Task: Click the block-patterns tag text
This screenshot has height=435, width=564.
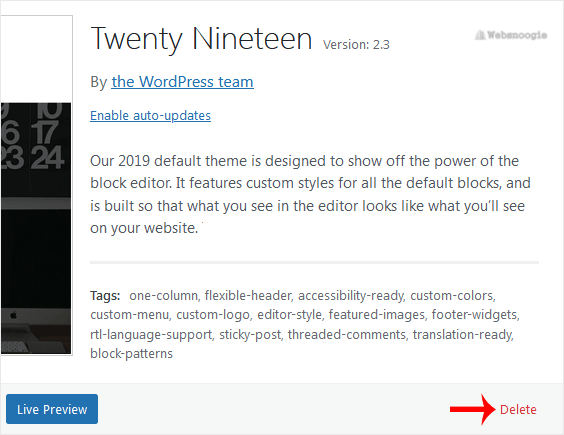Action: (131, 354)
